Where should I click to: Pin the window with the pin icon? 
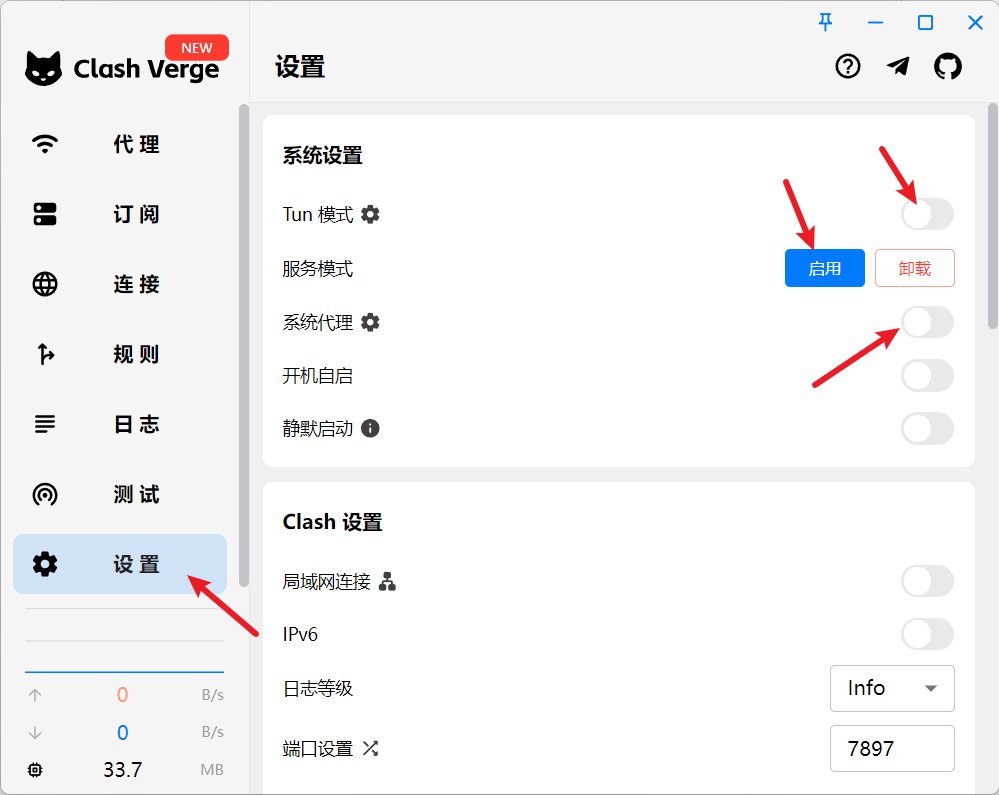click(x=825, y=22)
